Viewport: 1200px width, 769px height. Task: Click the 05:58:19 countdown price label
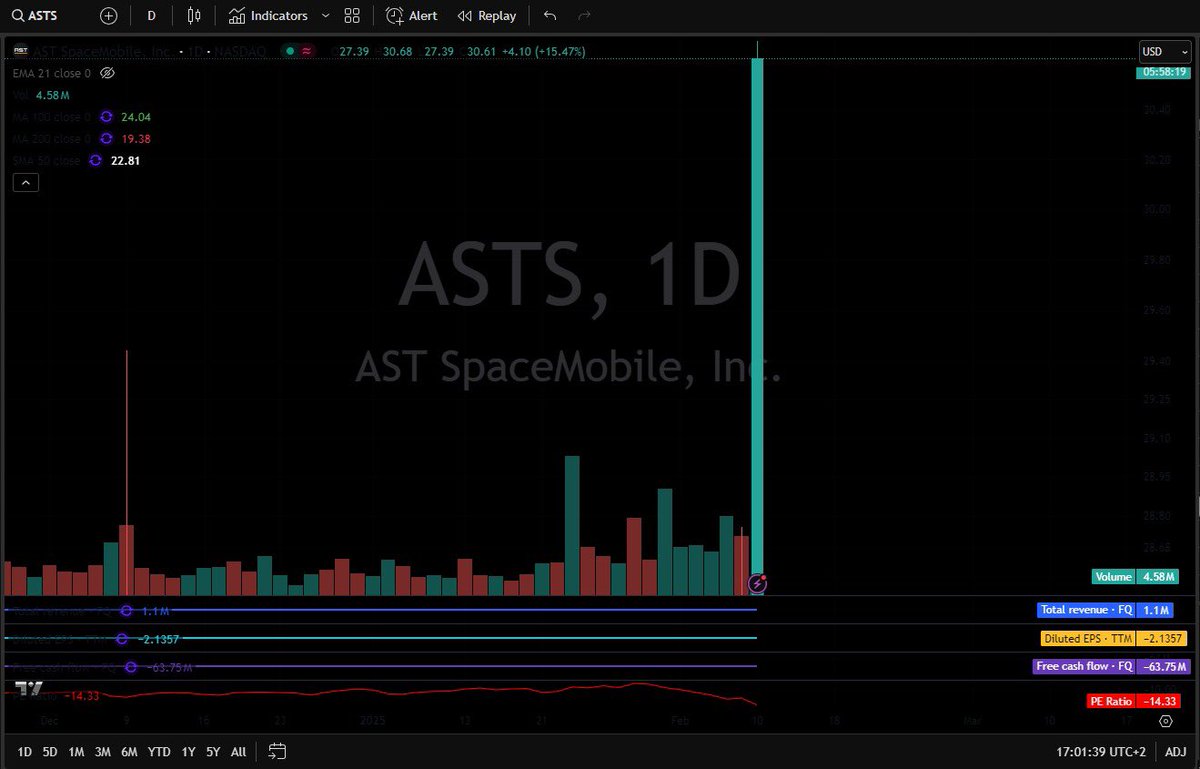pyautogui.click(x=1165, y=72)
